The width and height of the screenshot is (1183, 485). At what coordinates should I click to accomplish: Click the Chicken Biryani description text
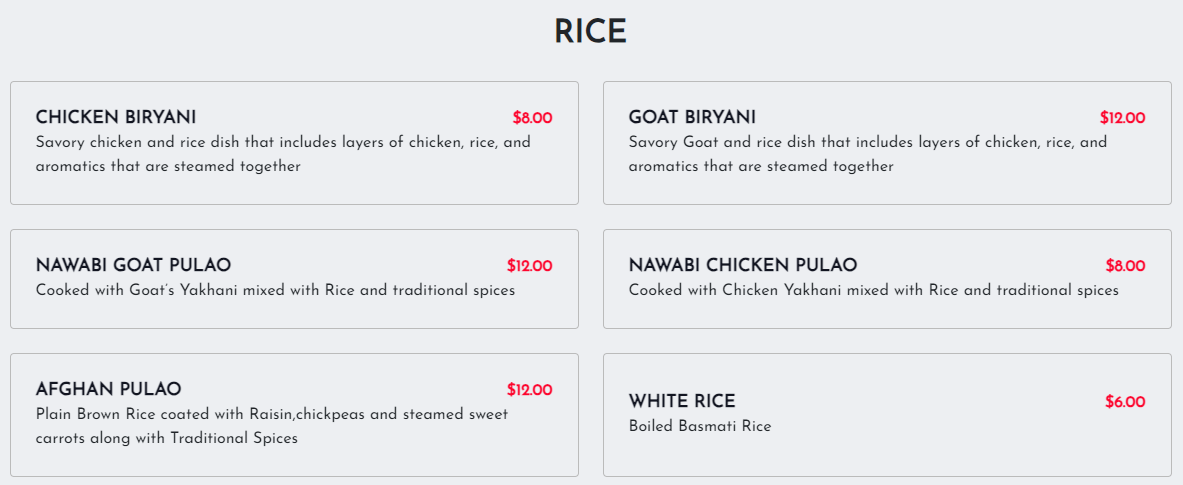283,154
